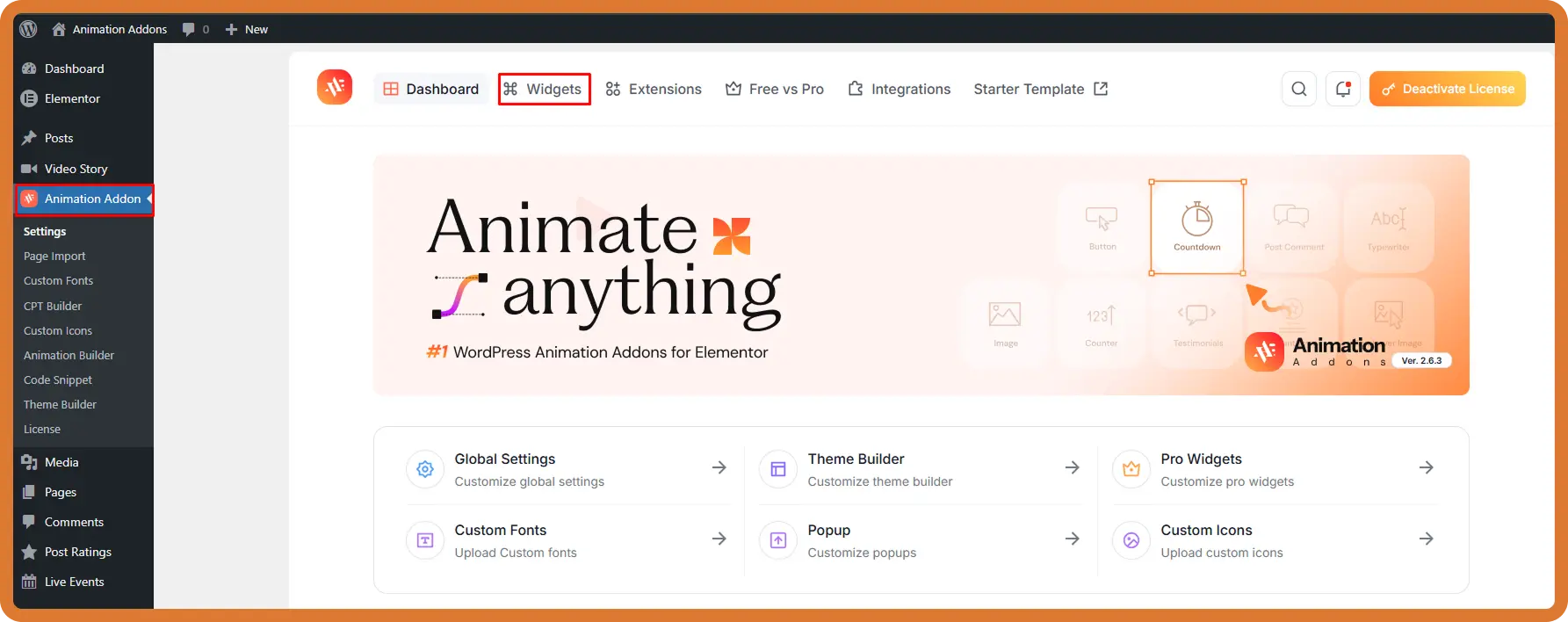Screen dimensions: 1568x622
Task: Click the Popup upload icon
Action: click(778, 540)
